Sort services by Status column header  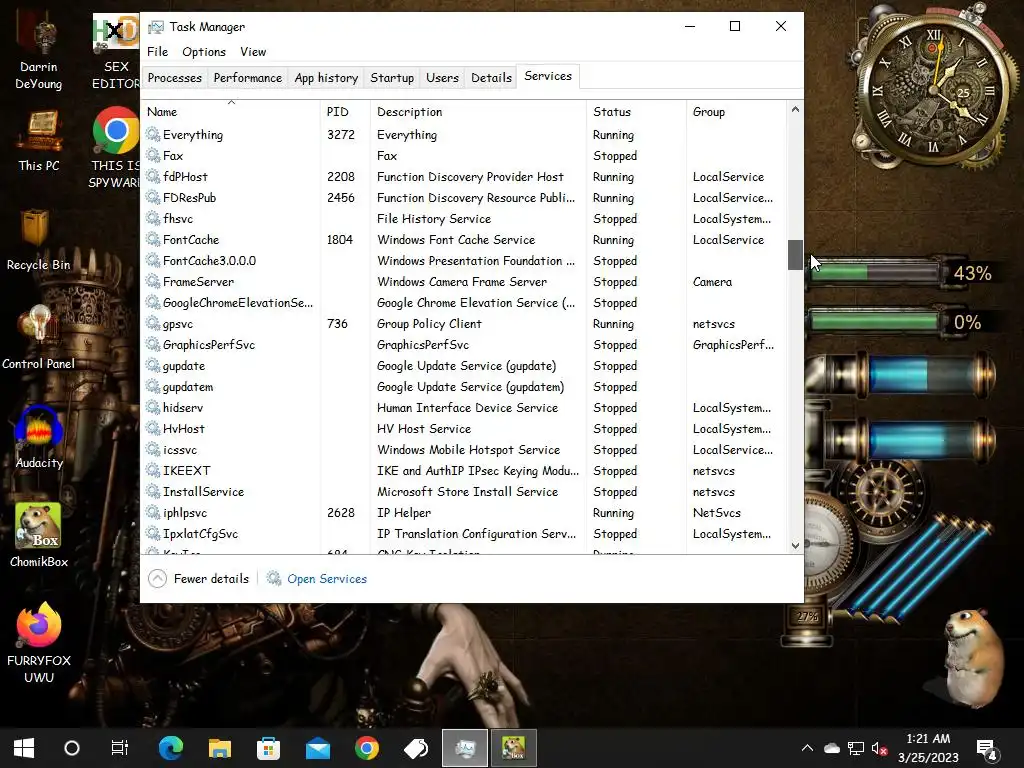636,112
